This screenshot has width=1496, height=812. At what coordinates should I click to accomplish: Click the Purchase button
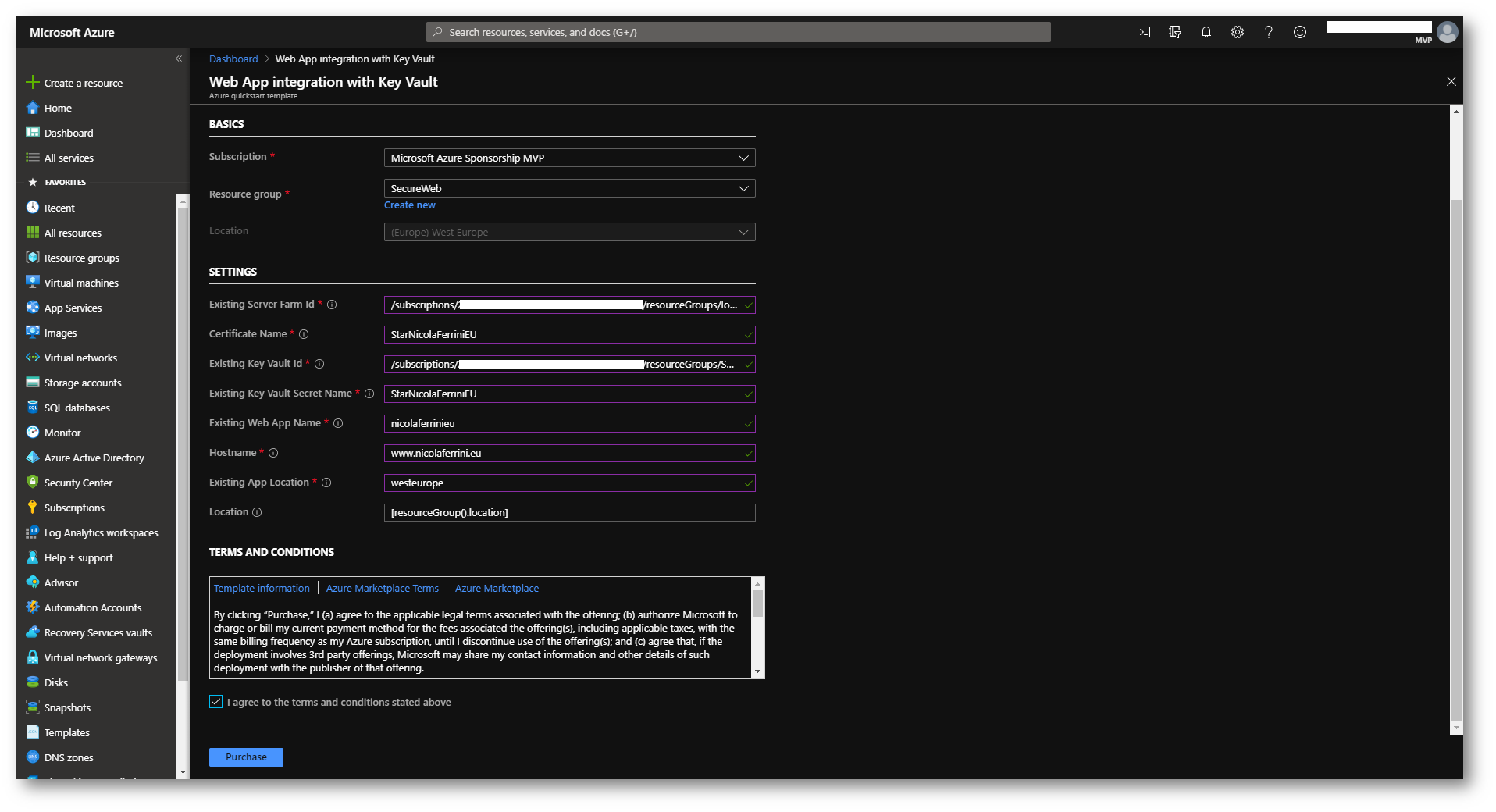(x=246, y=757)
